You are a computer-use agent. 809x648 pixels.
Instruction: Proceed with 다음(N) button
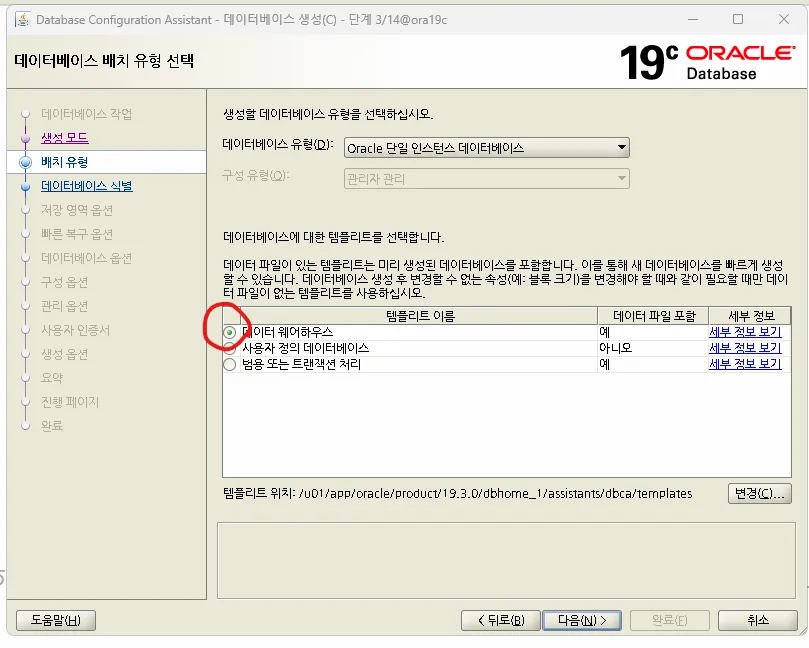pos(582,620)
